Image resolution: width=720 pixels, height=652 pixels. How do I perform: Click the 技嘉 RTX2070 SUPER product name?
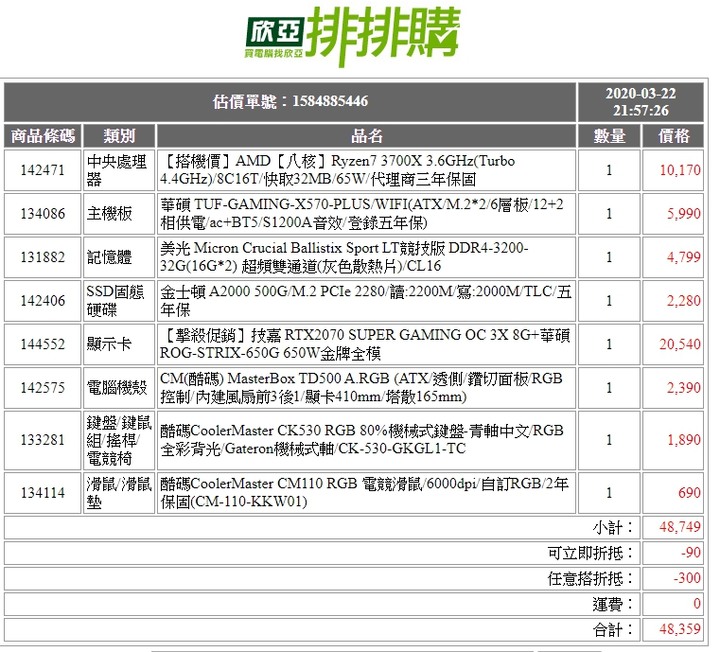click(x=366, y=344)
